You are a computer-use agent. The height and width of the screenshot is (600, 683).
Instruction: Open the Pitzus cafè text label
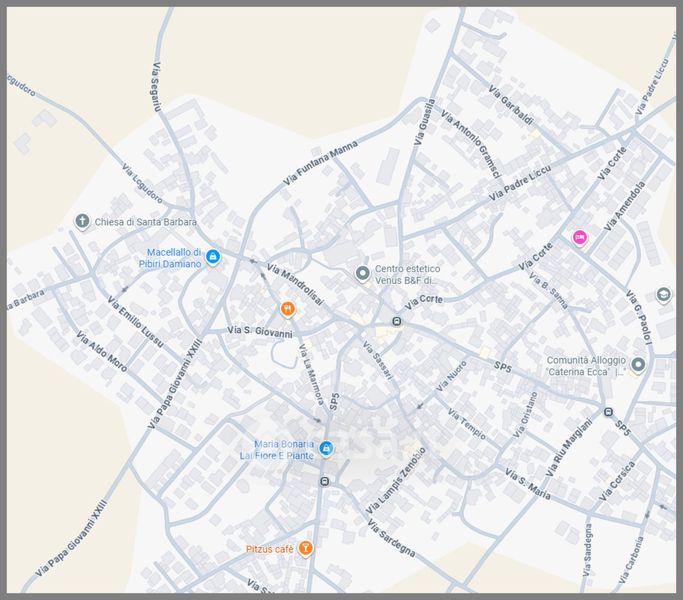(270, 549)
